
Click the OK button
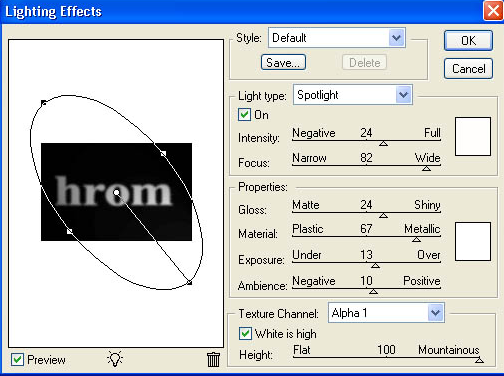click(468, 41)
